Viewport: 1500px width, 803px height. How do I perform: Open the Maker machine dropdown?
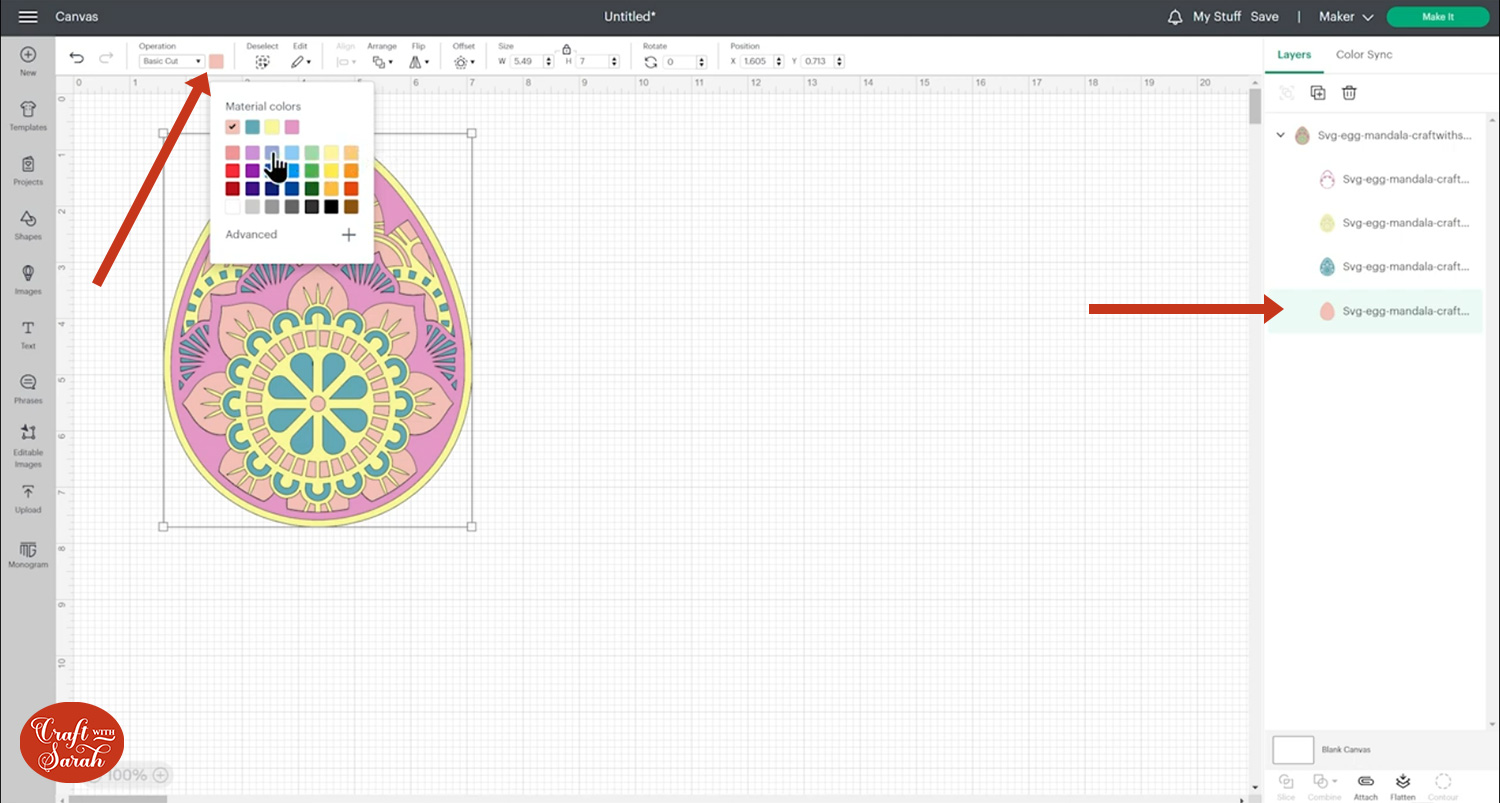pyautogui.click(x=1346, y=17)
